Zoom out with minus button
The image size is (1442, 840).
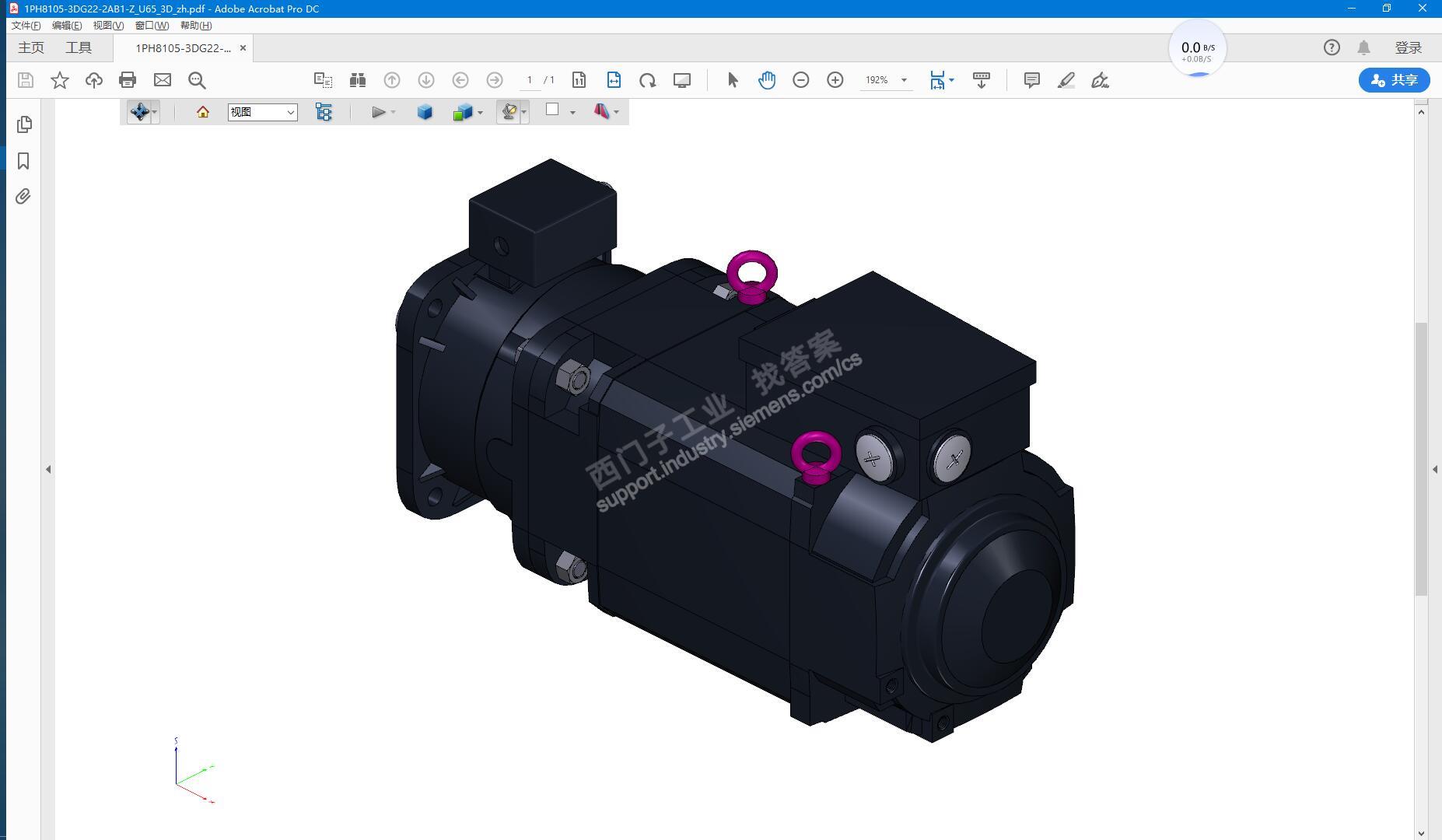point(801,80)
